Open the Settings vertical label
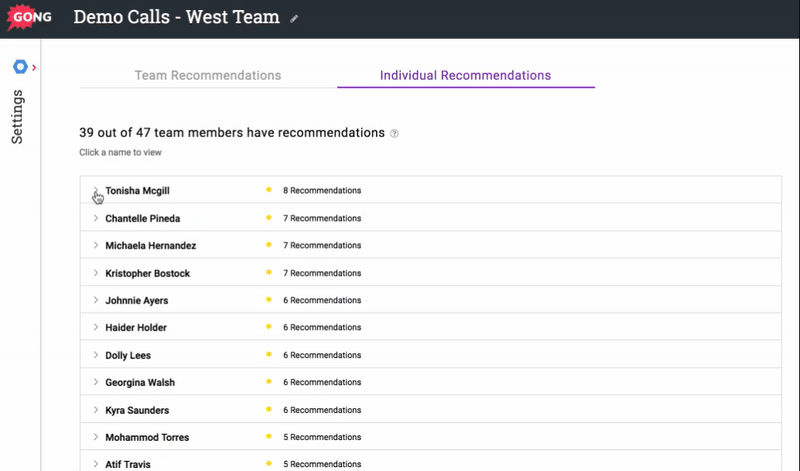800x471 pixels. 18,116
